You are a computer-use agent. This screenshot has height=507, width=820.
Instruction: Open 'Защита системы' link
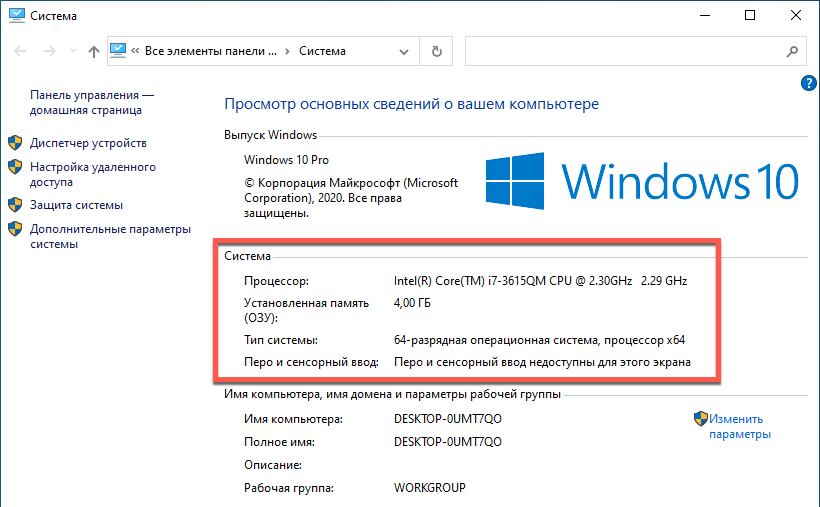tap(76, 205)
